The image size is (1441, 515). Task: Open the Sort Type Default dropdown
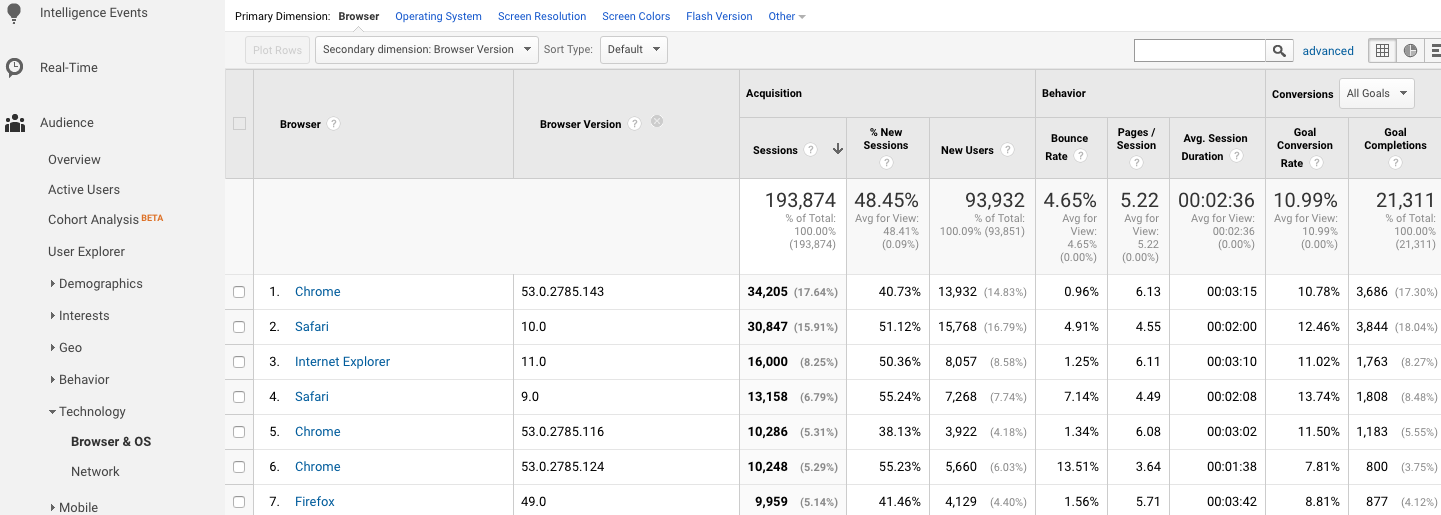[633, 50]
